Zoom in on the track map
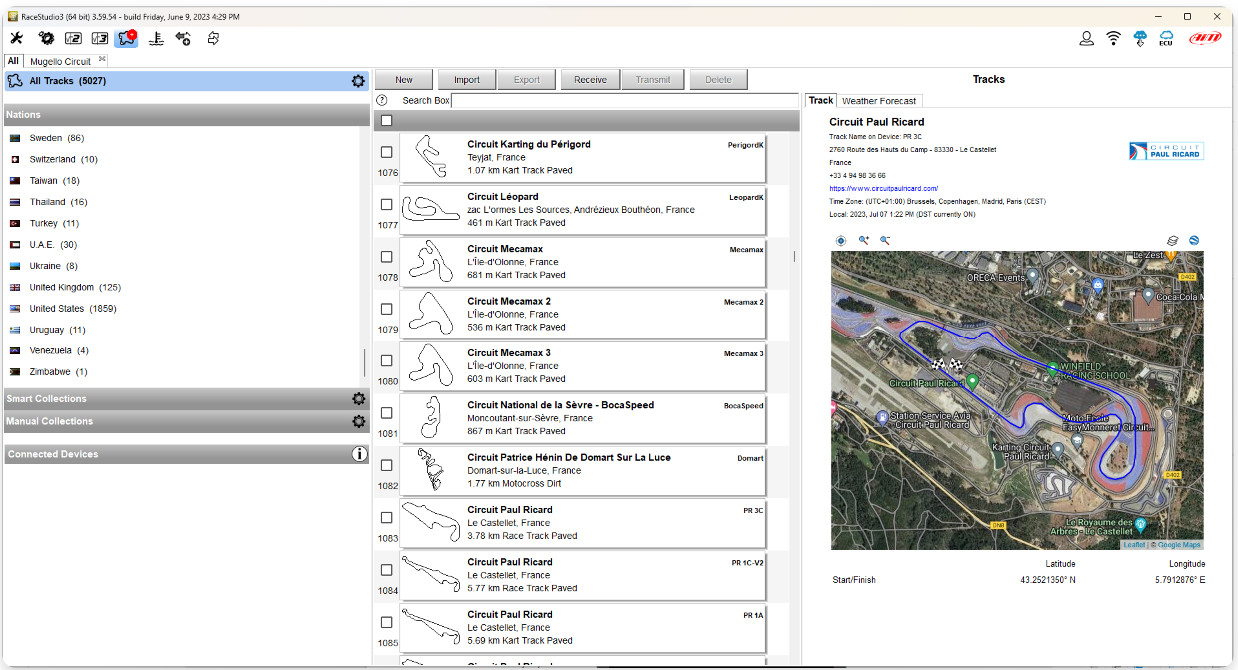Viewport: 1238px width, 670px height. [x=864, y=241]
